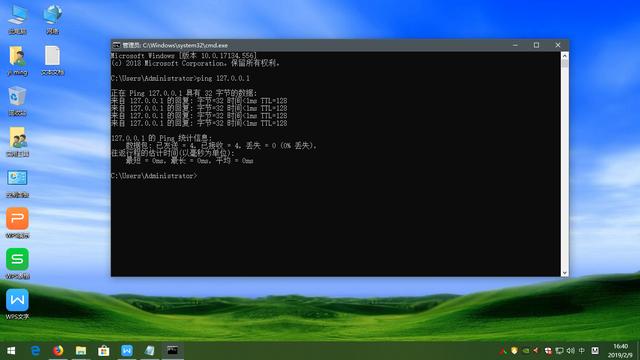Open the network status tray icon

pyautogui.click(x=560, y=351)
